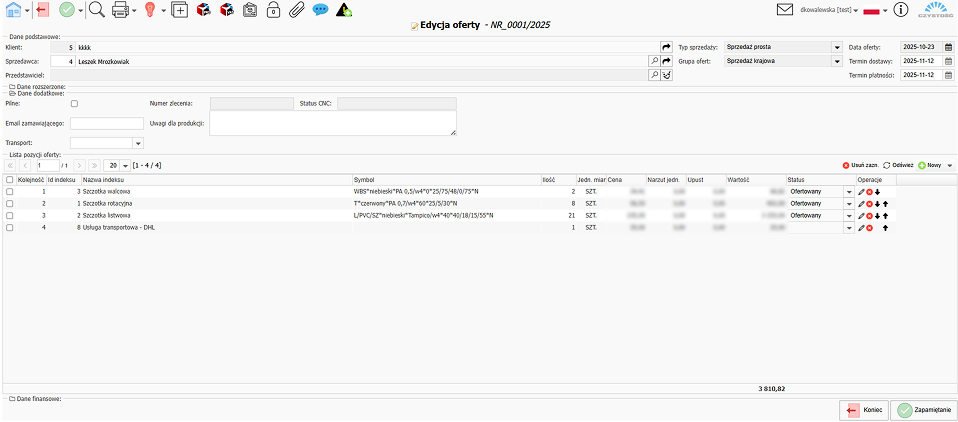The height and width of the screenshot is (422, 958).
Task: Check the Szczotka listwowa row checkbox
Action: click(9, 216)
